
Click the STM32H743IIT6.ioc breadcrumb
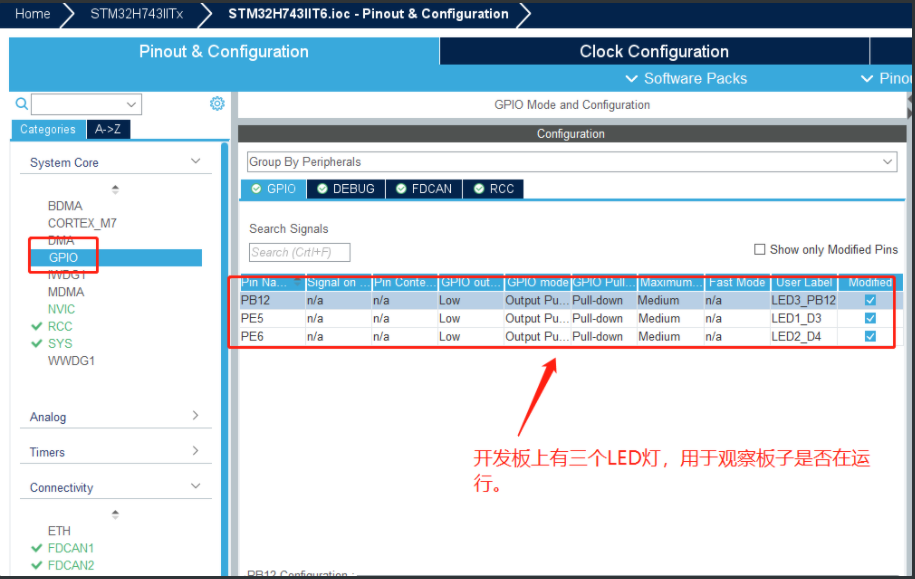tap(368, 14)
